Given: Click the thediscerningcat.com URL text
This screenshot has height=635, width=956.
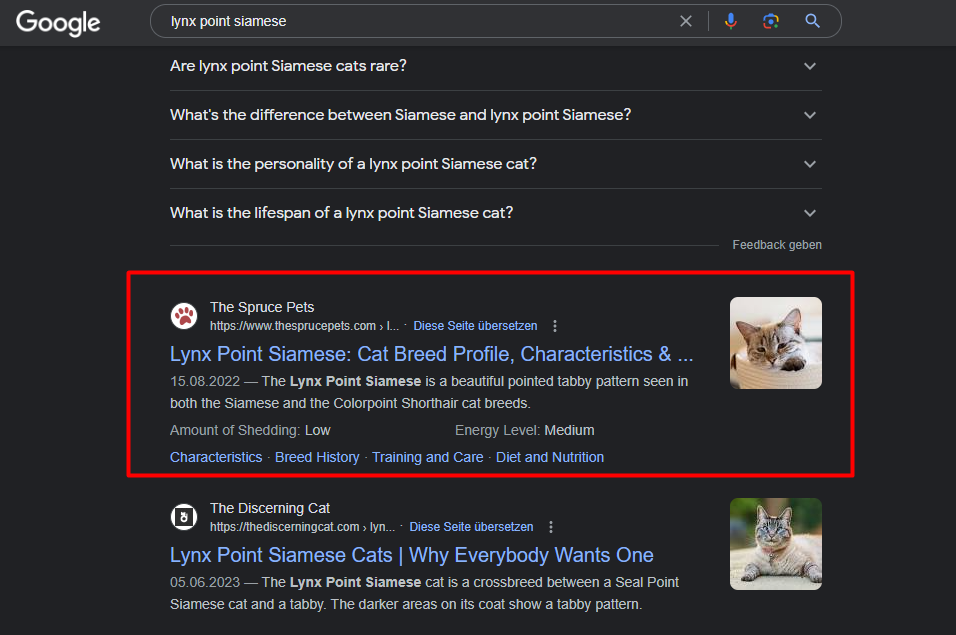Looking at the screenshot, I should [x=302, y=527].
